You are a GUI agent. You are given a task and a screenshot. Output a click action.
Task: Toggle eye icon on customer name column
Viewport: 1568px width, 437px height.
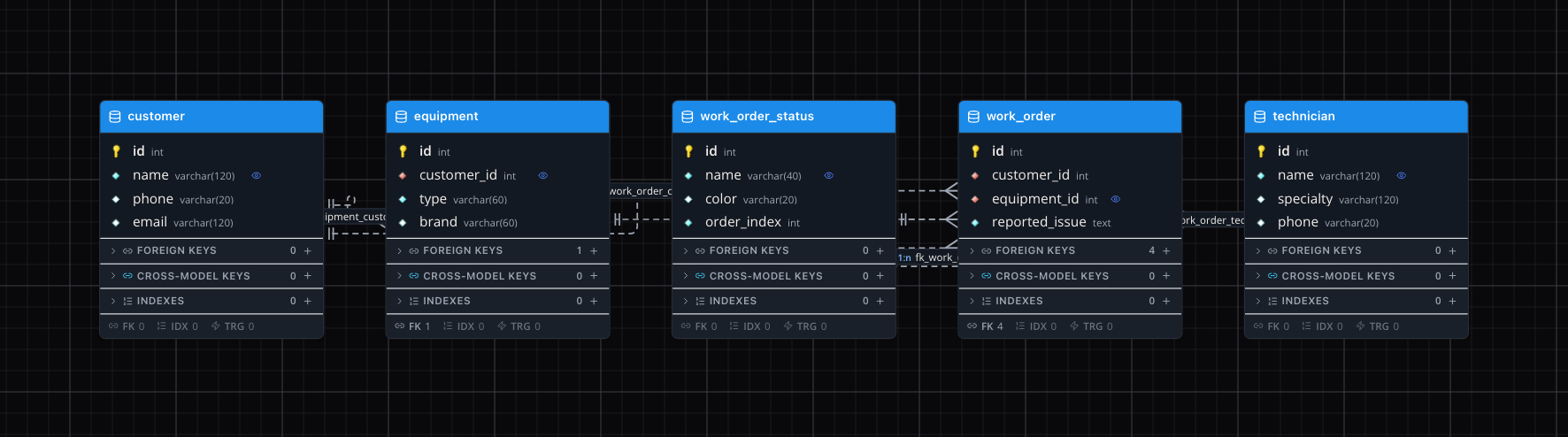tap(257, 176)
